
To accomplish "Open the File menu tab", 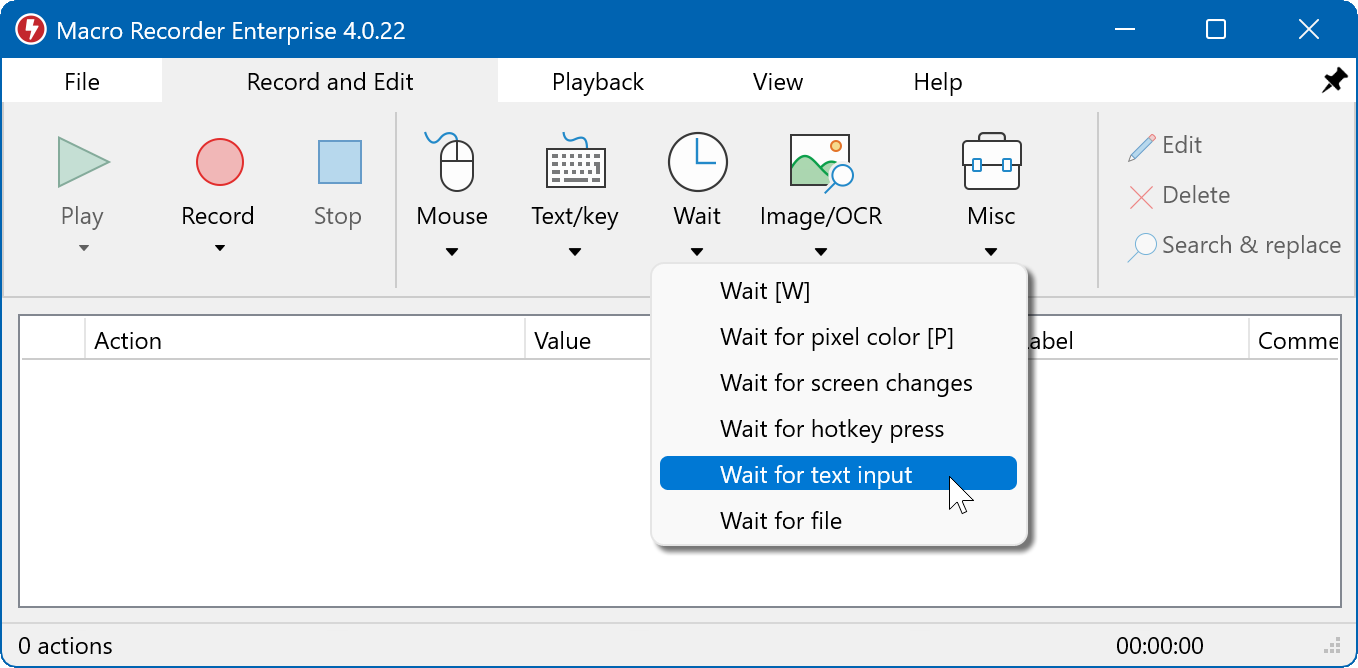I will pos(82,82).
